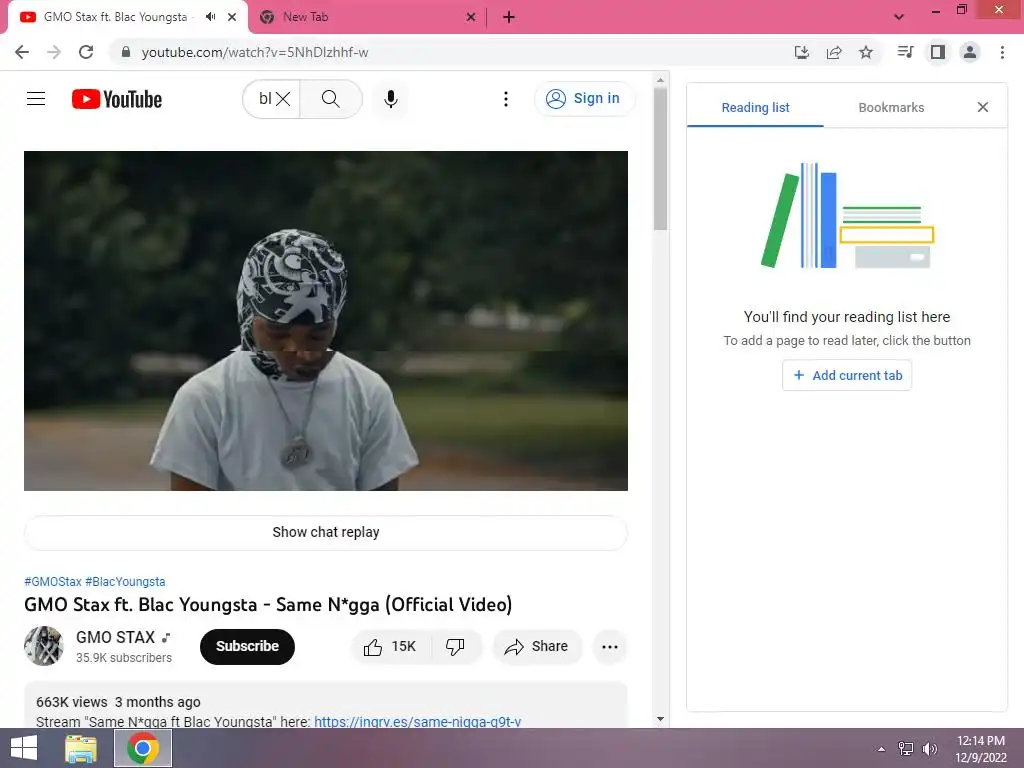Install app icon in address bar

pos(801,52)
